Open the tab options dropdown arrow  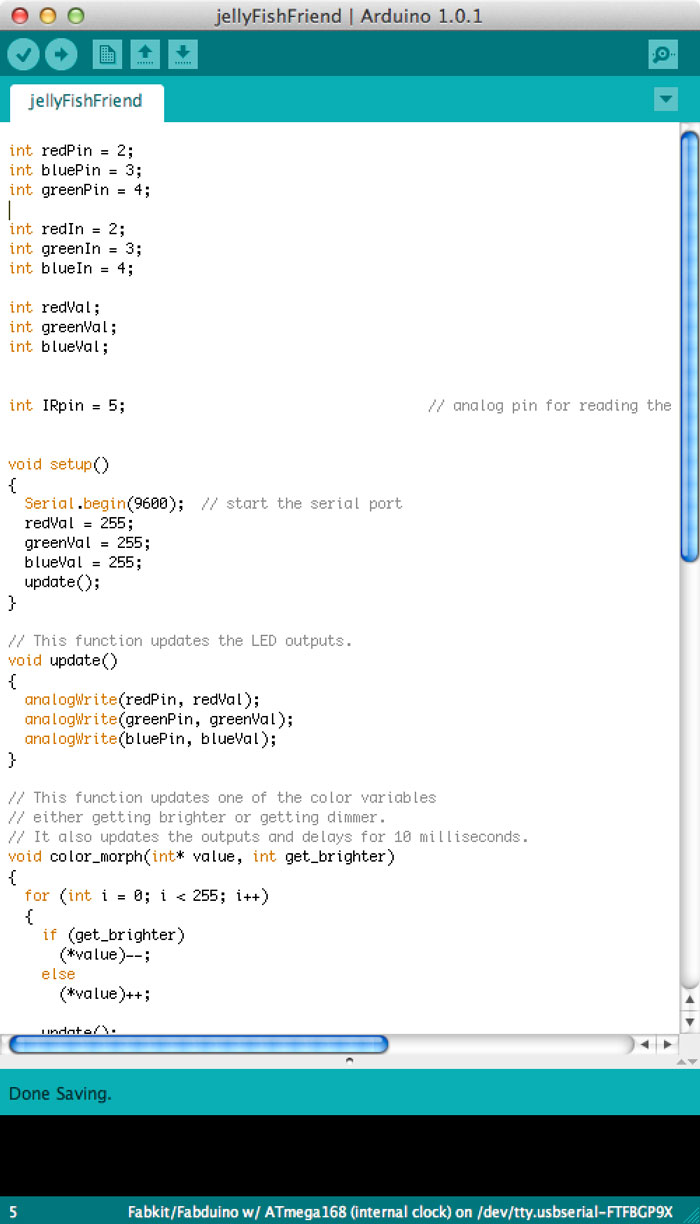click(x=666, y=99)
